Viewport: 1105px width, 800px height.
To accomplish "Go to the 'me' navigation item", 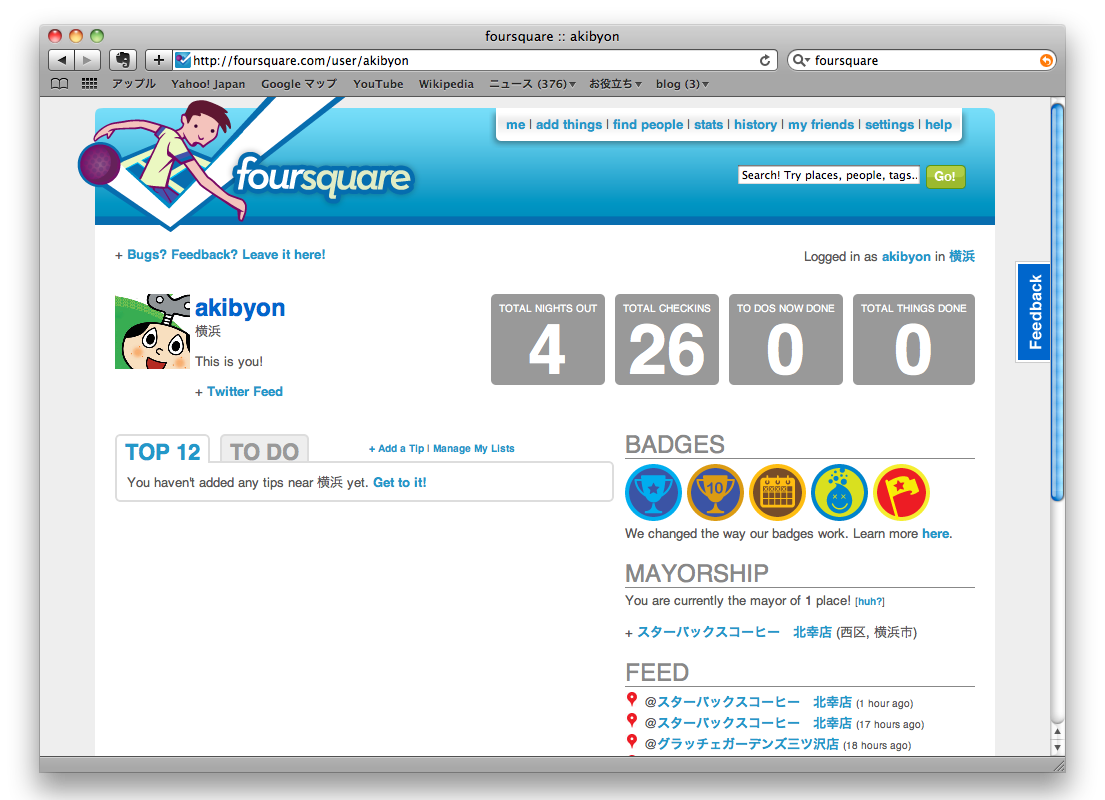I will [515, 125].
